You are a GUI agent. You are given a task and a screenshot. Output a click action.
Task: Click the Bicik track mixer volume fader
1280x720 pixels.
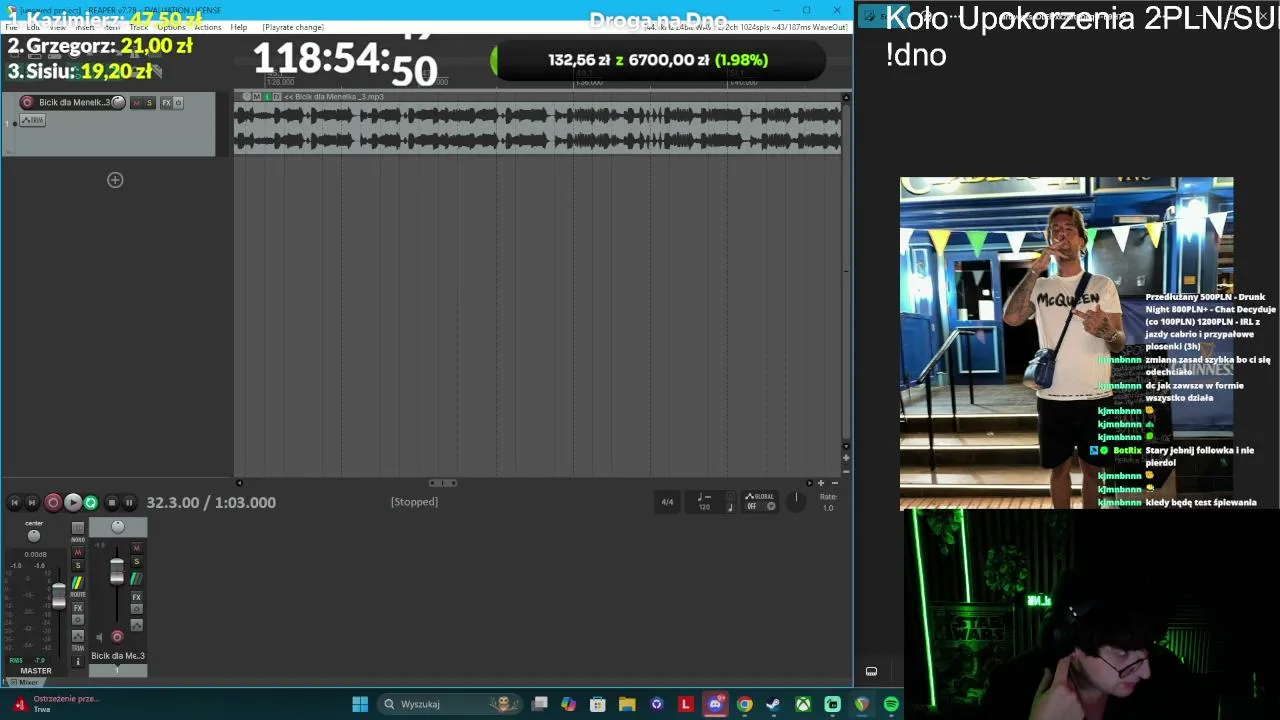click(x=117, y=572)
